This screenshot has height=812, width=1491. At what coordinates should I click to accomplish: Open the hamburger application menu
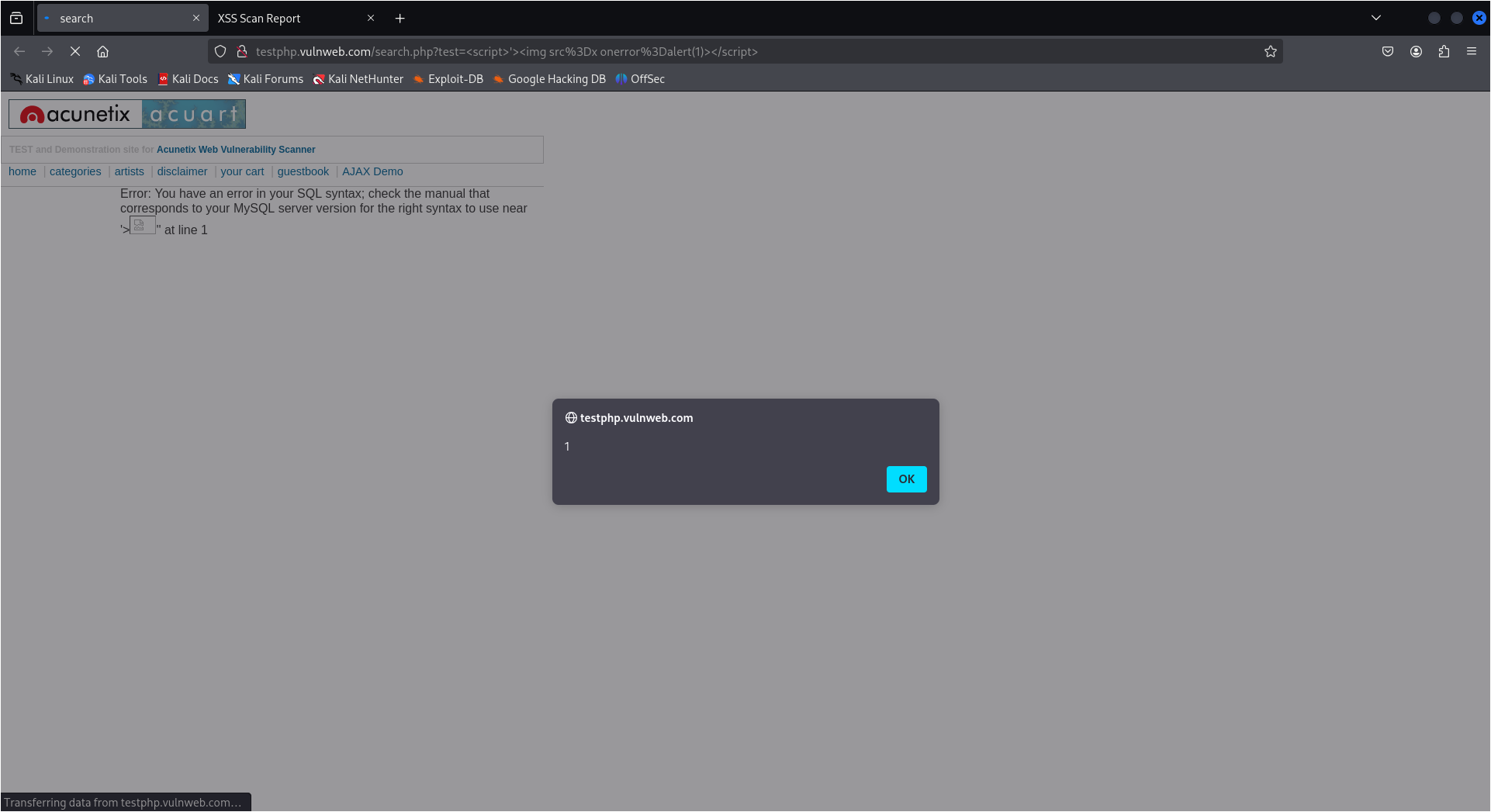coord(1472,51)
